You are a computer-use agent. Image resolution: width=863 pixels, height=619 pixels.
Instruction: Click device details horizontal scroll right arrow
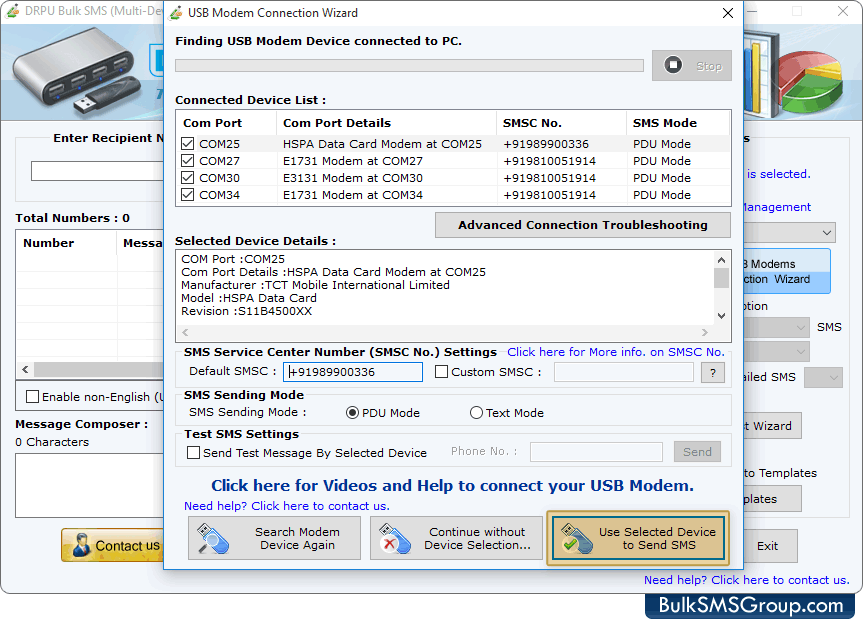[704, 332]
